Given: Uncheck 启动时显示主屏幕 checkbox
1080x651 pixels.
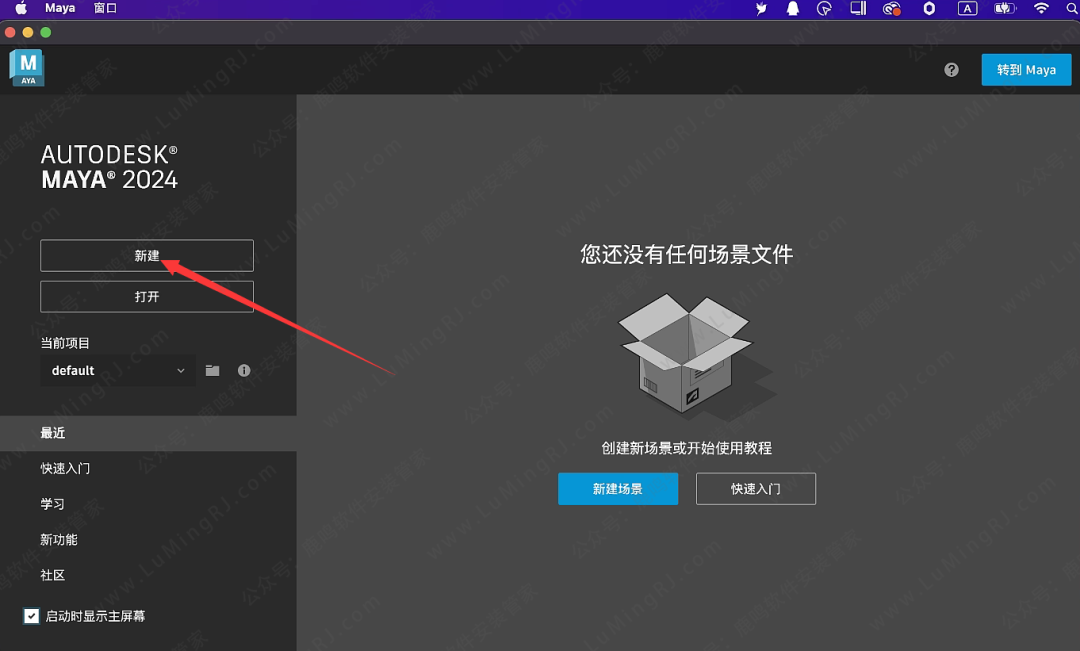Looking at the screenshot, I should pyautogui.click(x=29, y=616).
